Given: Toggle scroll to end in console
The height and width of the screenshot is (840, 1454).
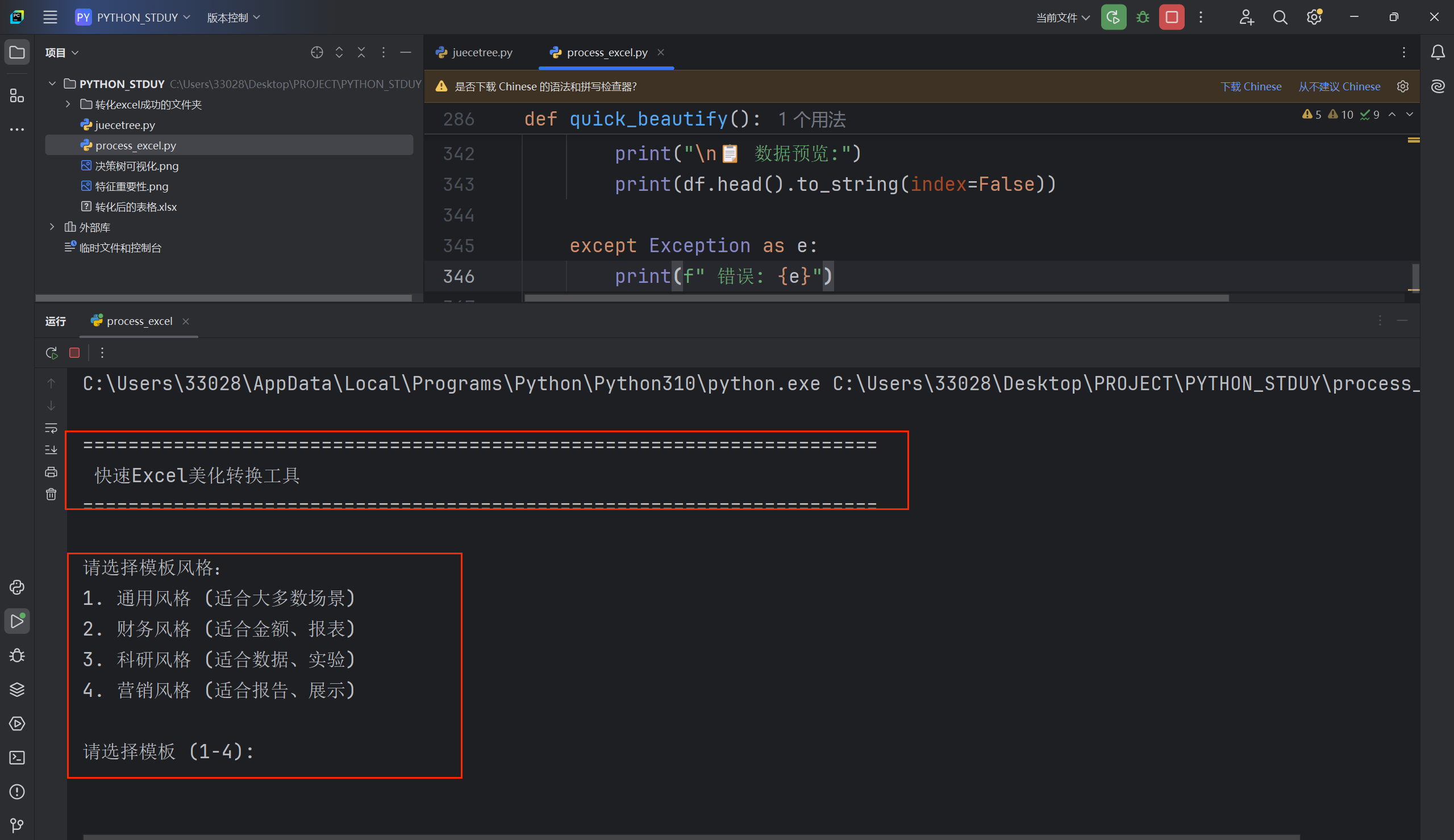Looking at the screenshot, I should 51,450.
